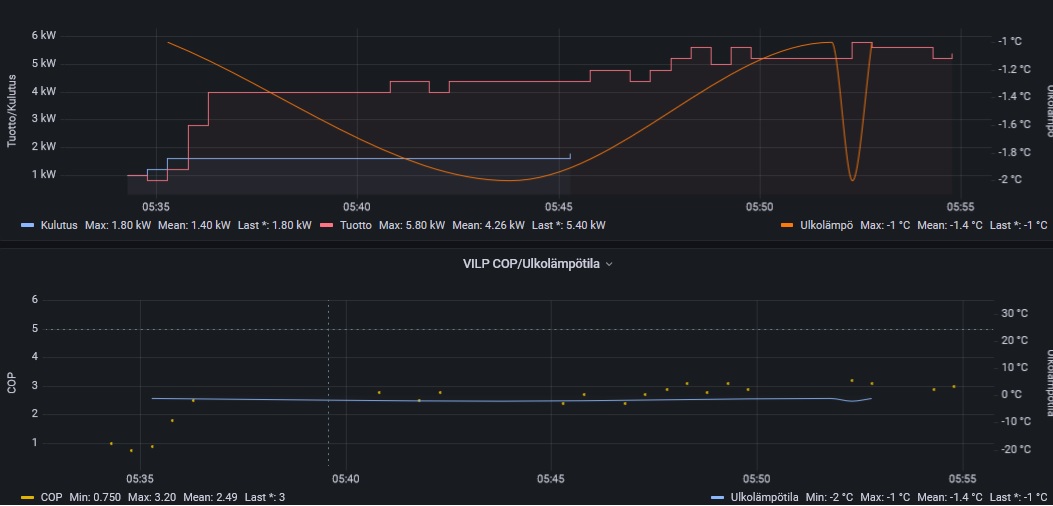This screenshot has height=506, width=1053.
Task: Click the dashed threshold line at COP 5
Action: click(x=600, y=329)
